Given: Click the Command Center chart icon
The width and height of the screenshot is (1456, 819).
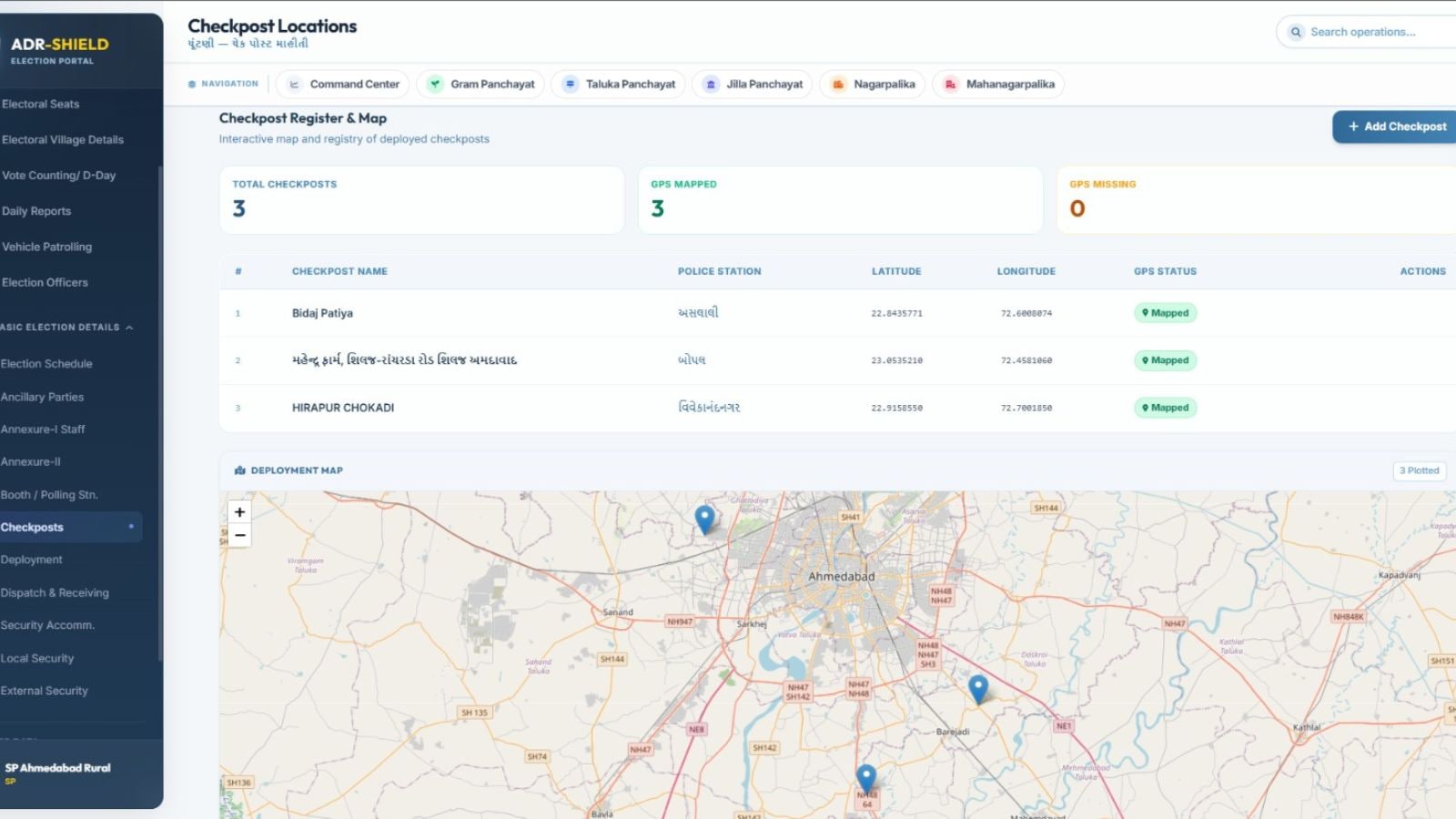Looking at the screenshot, I should pos(294,85).
